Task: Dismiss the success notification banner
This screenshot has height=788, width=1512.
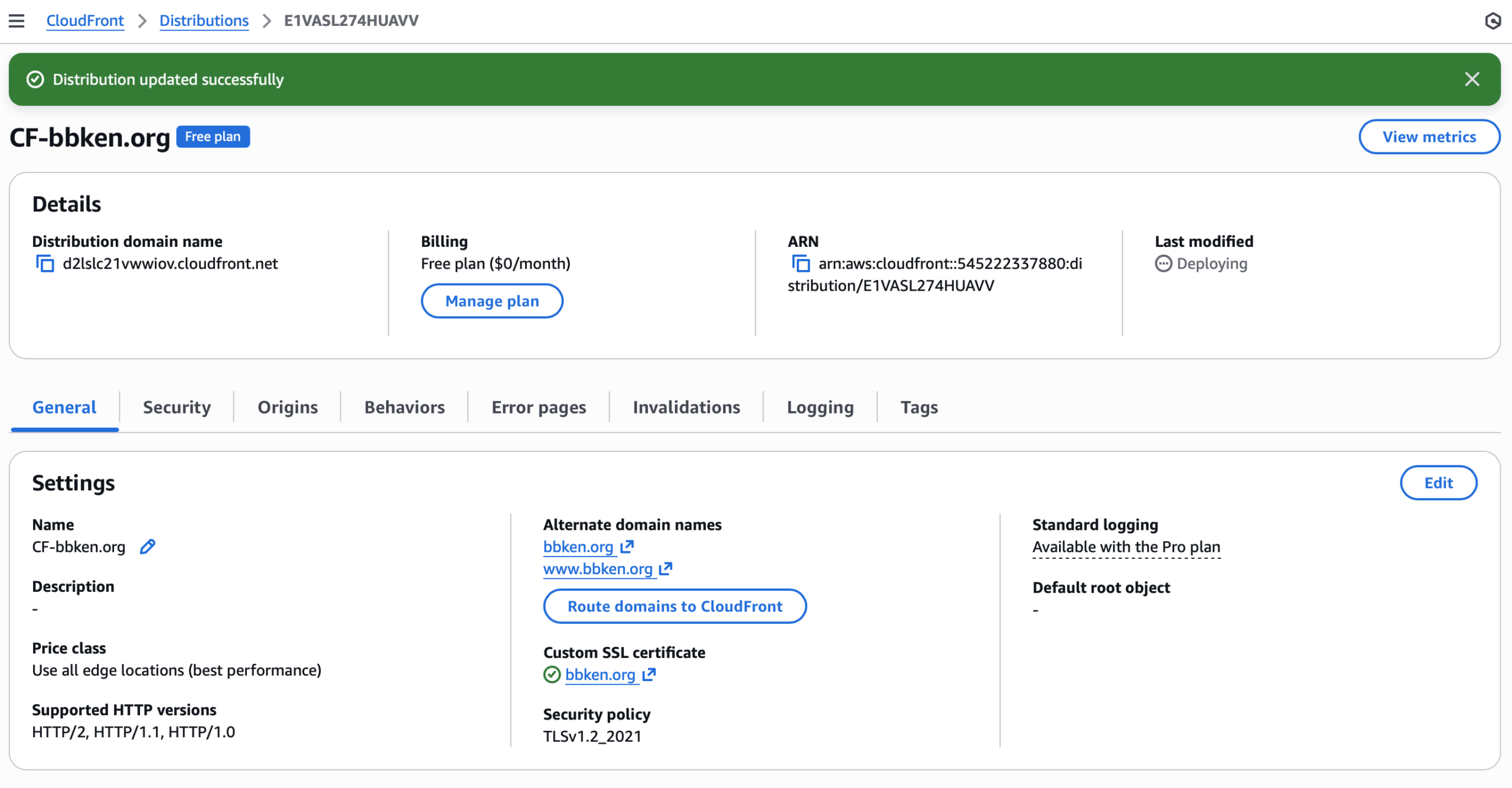Action: coord(1472,79)
